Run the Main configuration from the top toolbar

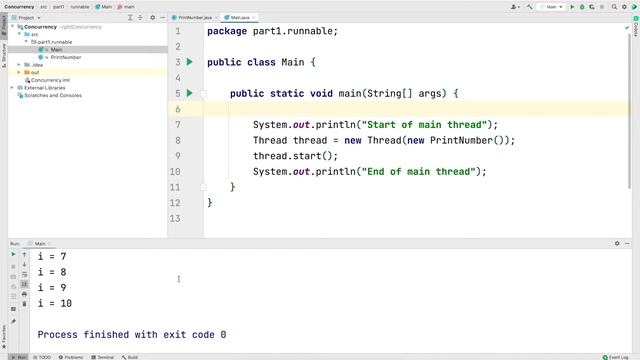click(x=572, y=7)
